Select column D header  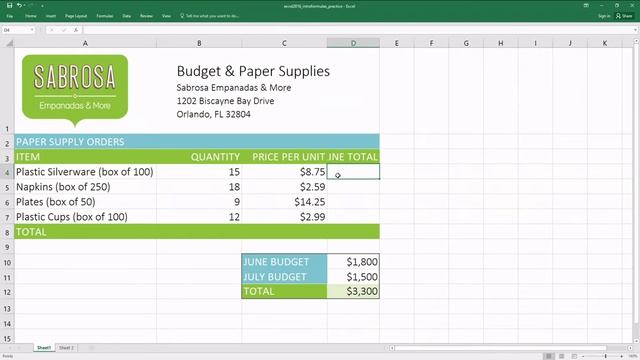coord(353,43)
